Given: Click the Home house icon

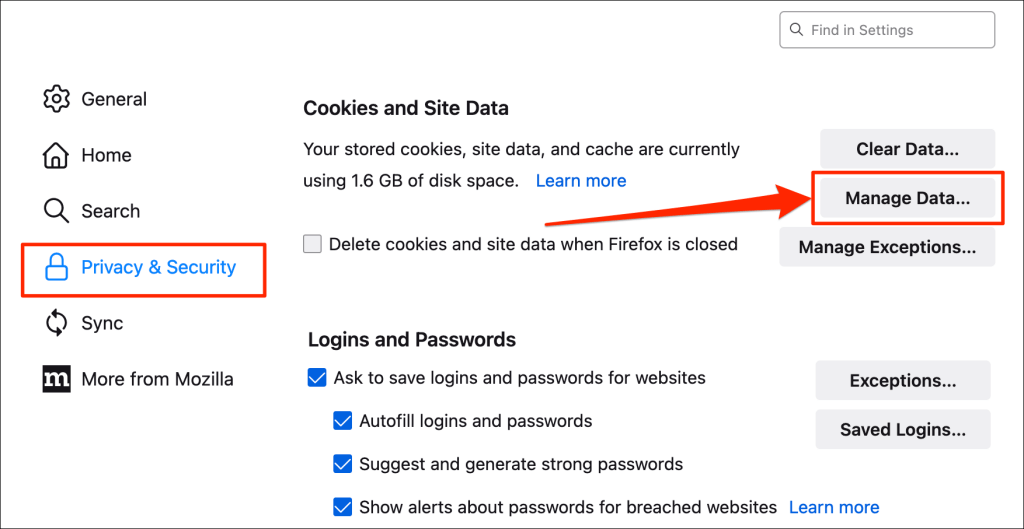Looking at the screenshot, I should click(56, 155).
